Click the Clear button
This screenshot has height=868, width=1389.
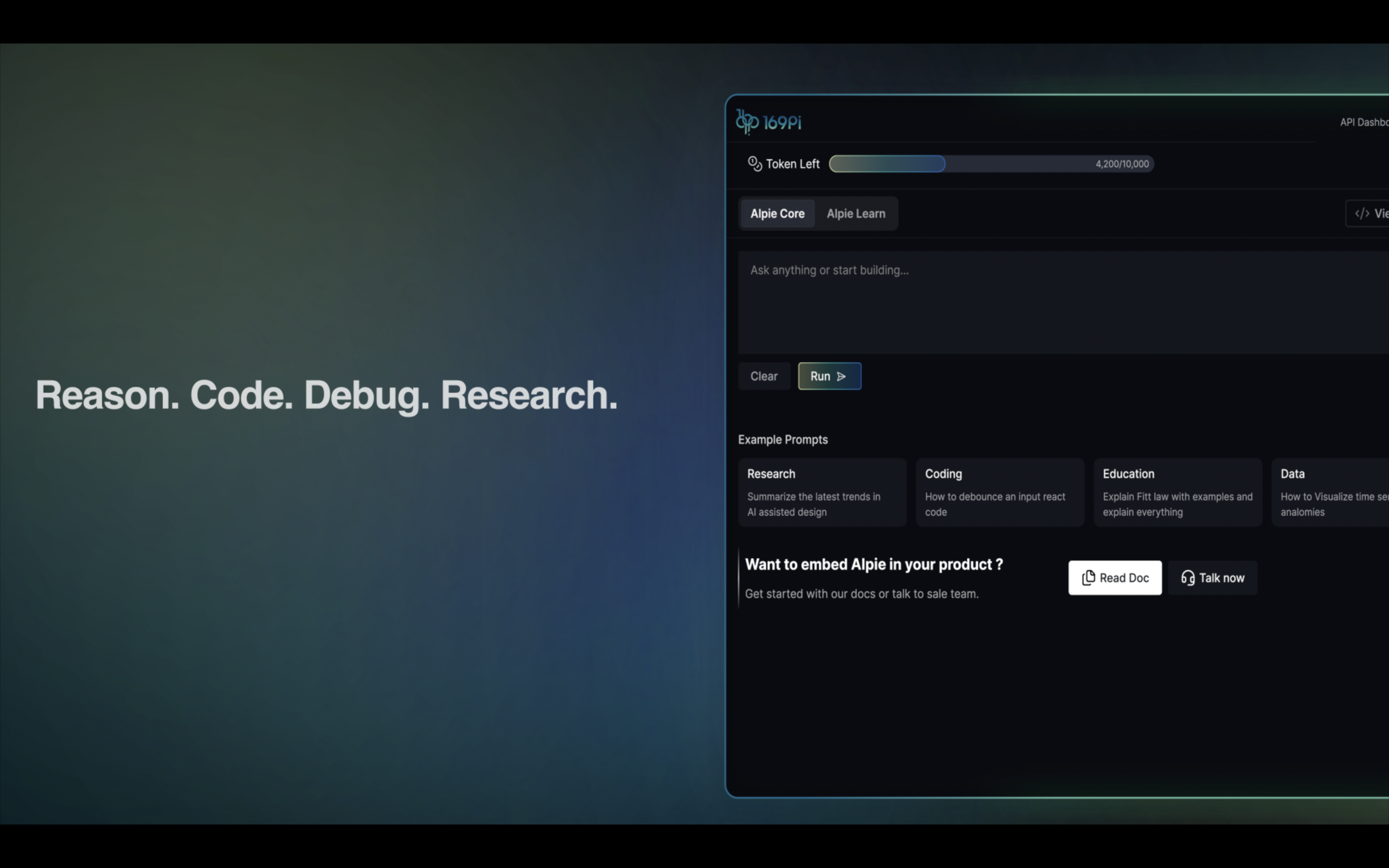point(763,376)
